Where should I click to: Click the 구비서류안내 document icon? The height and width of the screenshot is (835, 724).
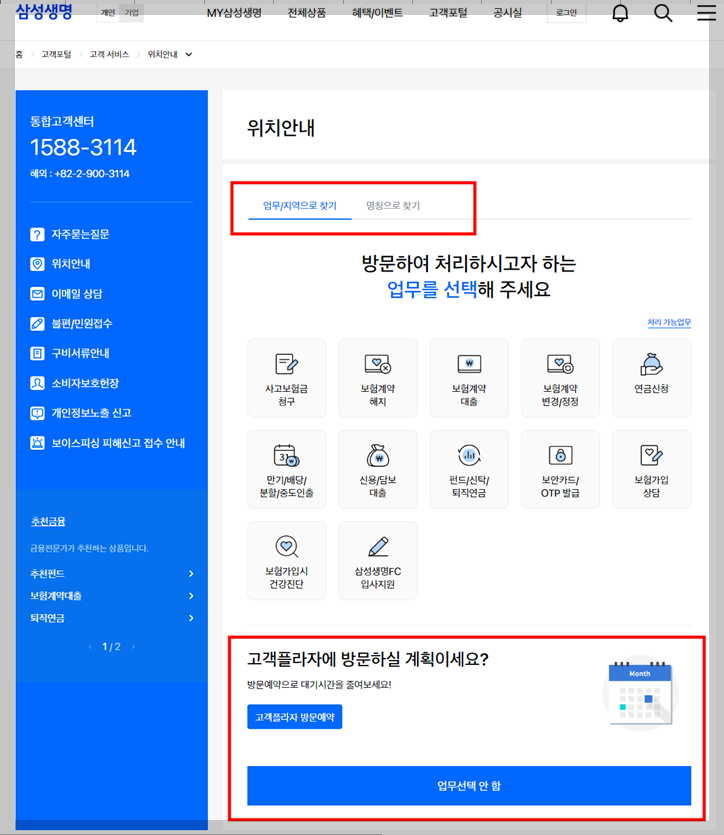click(37, 353)
